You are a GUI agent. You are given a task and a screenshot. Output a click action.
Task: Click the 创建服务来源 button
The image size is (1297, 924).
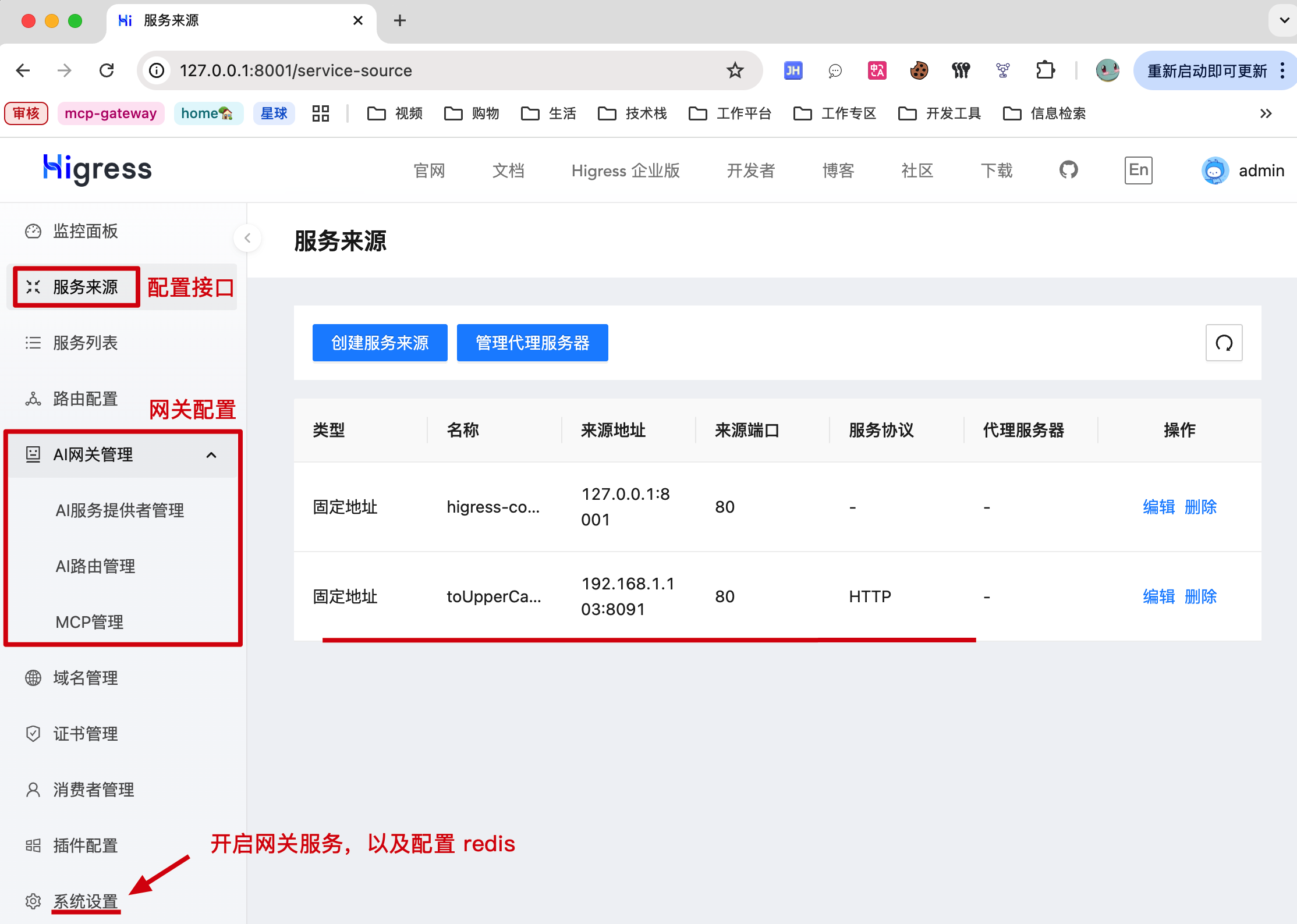(x=380, y=343)
